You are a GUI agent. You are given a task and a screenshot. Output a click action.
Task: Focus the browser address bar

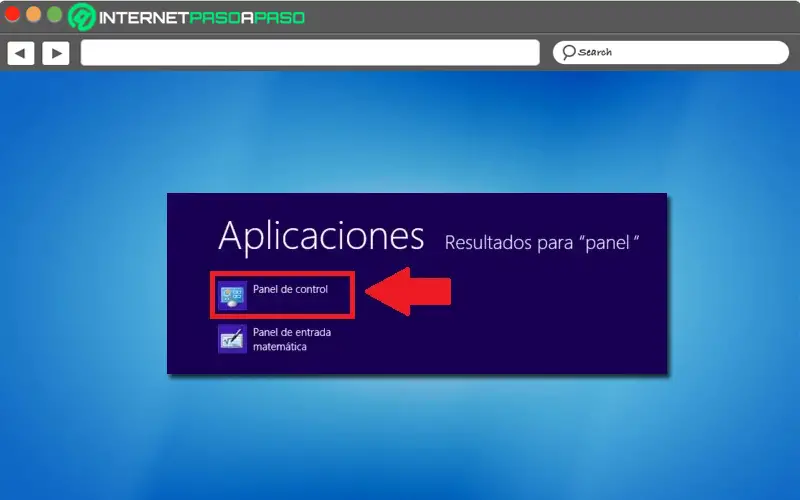coord(310,53)
